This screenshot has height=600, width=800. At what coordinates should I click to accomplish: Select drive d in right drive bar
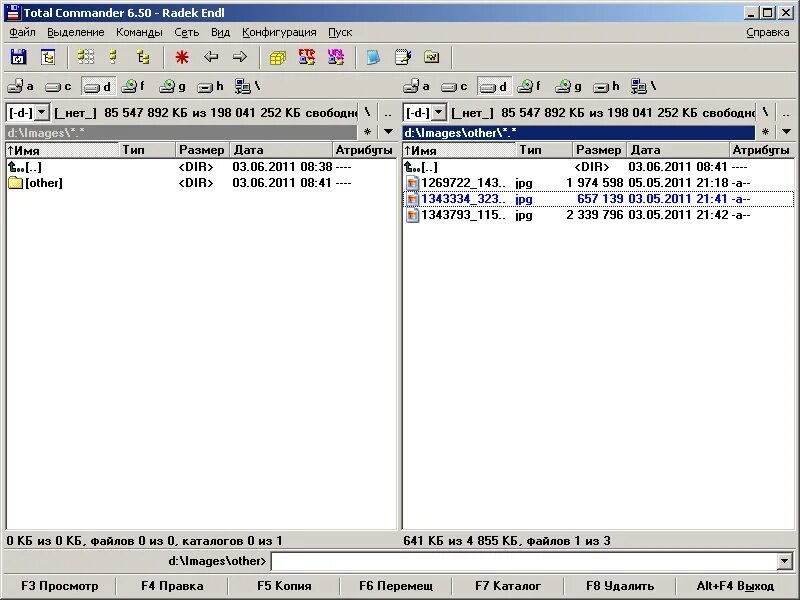point(494,87)
